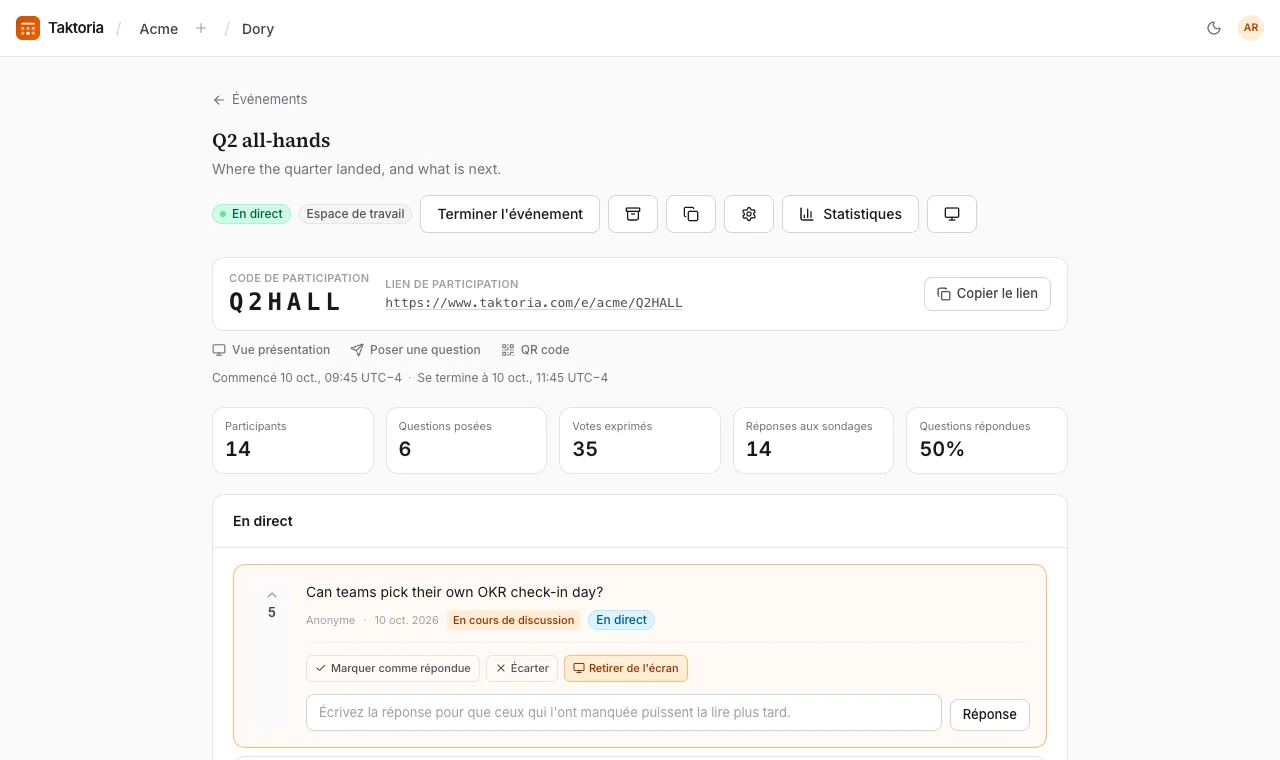1280x760 pixels.
Task: Click Marquer comme répondue
Action: 393,668
